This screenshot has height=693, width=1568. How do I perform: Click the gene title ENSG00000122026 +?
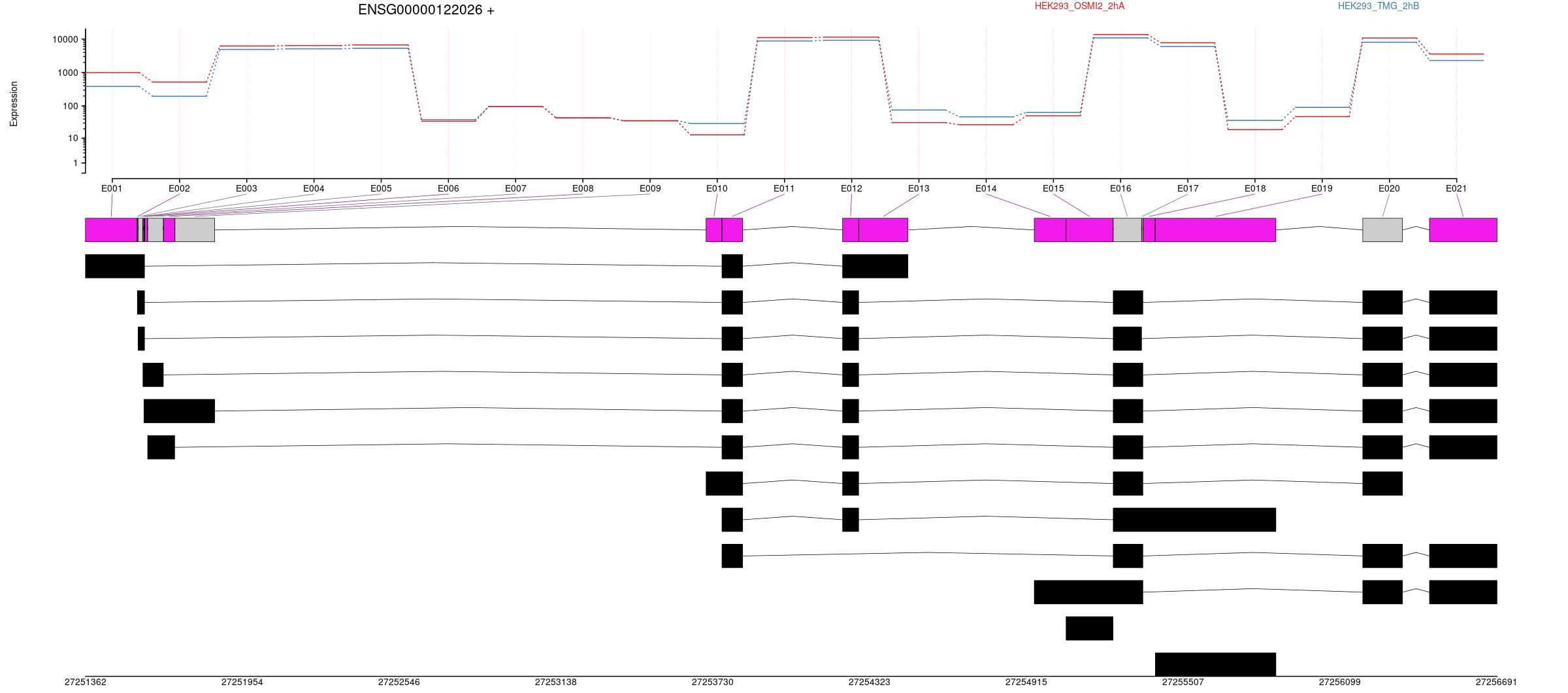(x=426, y=10)
